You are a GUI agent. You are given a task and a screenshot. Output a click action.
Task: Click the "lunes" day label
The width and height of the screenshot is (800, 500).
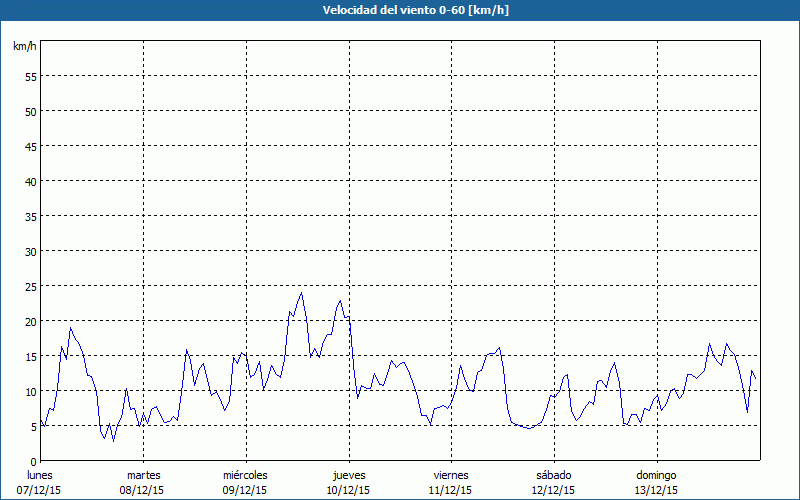coord(40,475)
